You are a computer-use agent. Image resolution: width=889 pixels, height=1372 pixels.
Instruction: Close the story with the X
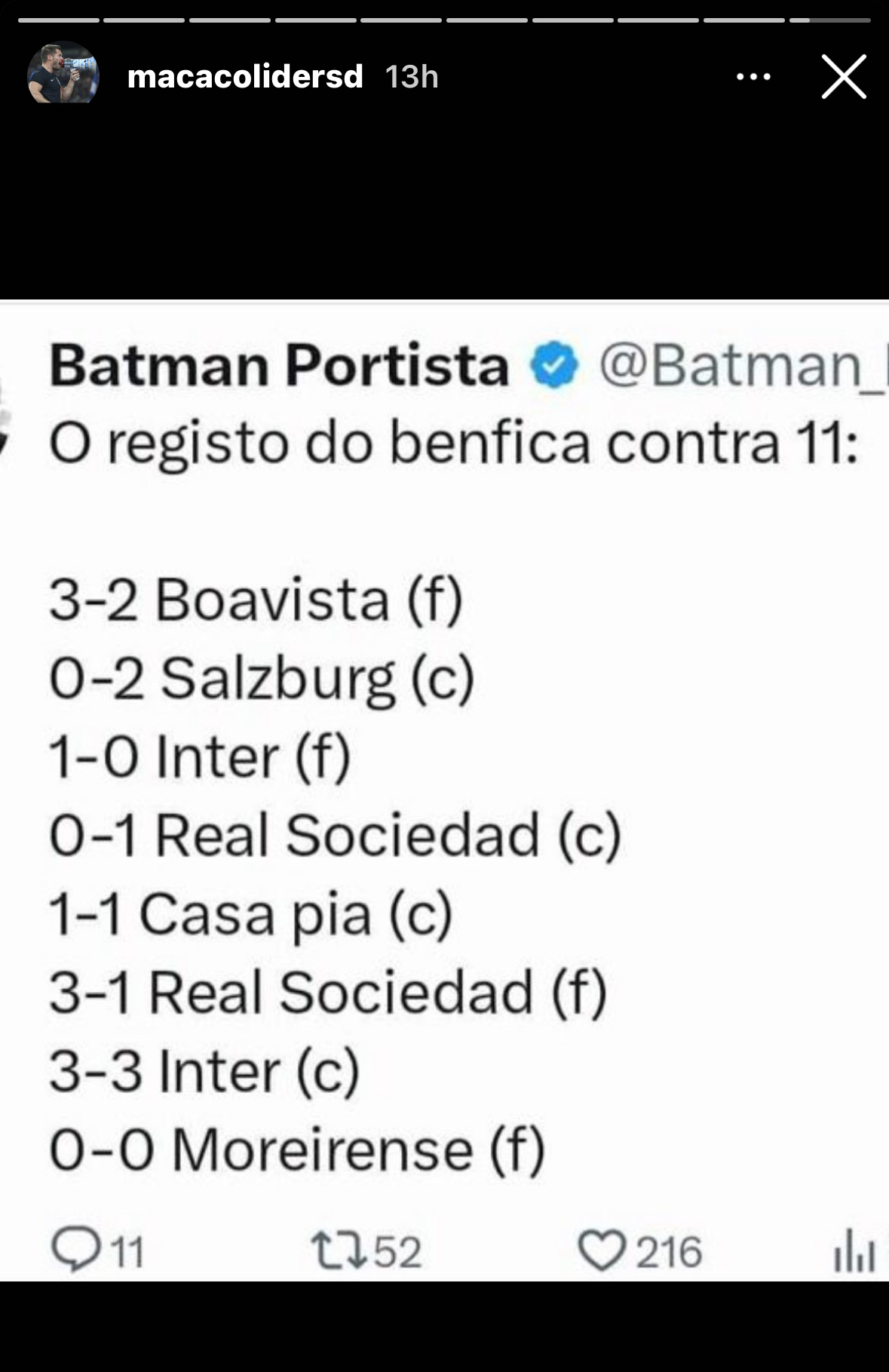[x=843, y=77]
